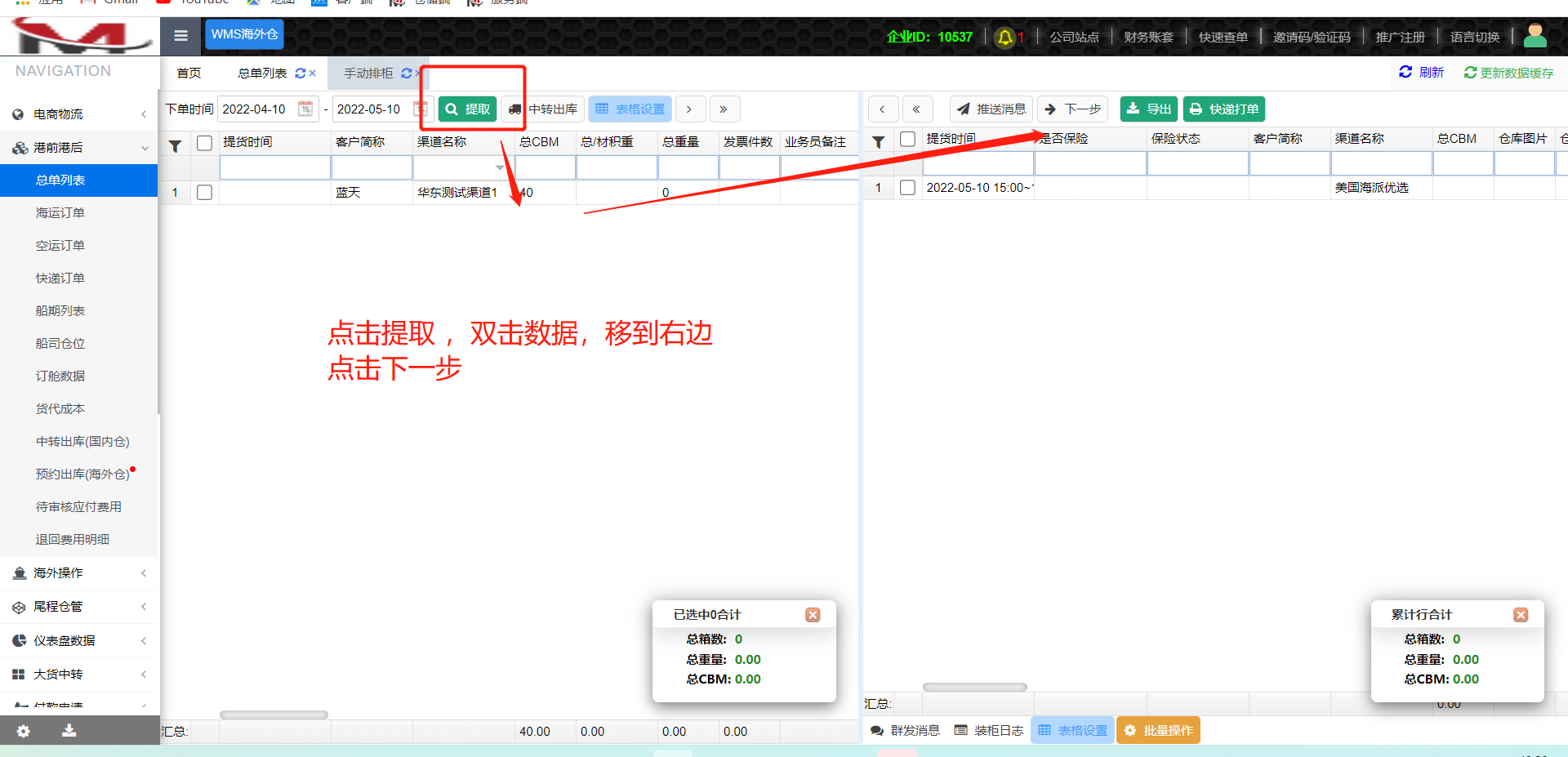The width and height of the screenshot is (1568, 757).
Task: Click 更新数据缓存 to update cache
Action: point(1508,73)
